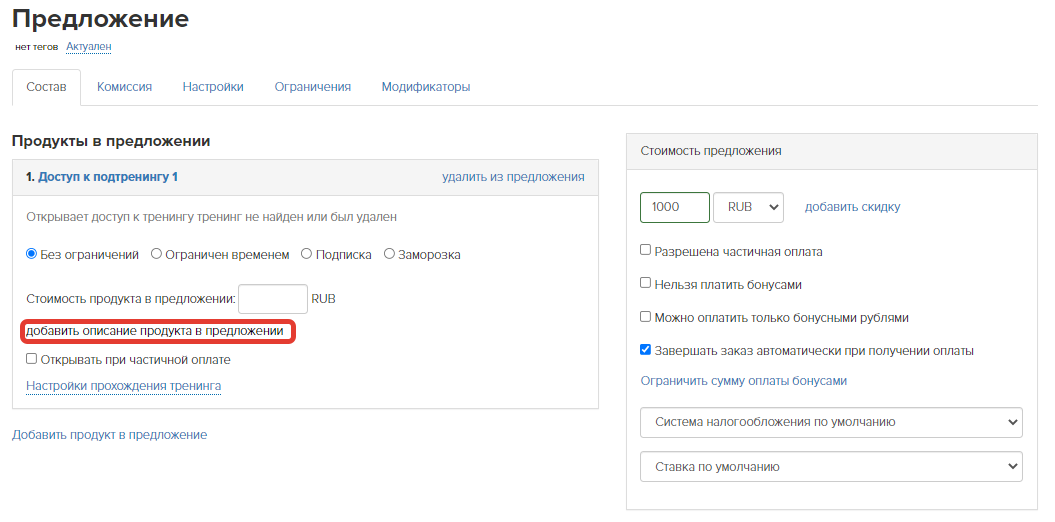The height and width of the screenshot is (522, 1055).
Task: Choose the Подписка radio option
Action: [306, 254]
